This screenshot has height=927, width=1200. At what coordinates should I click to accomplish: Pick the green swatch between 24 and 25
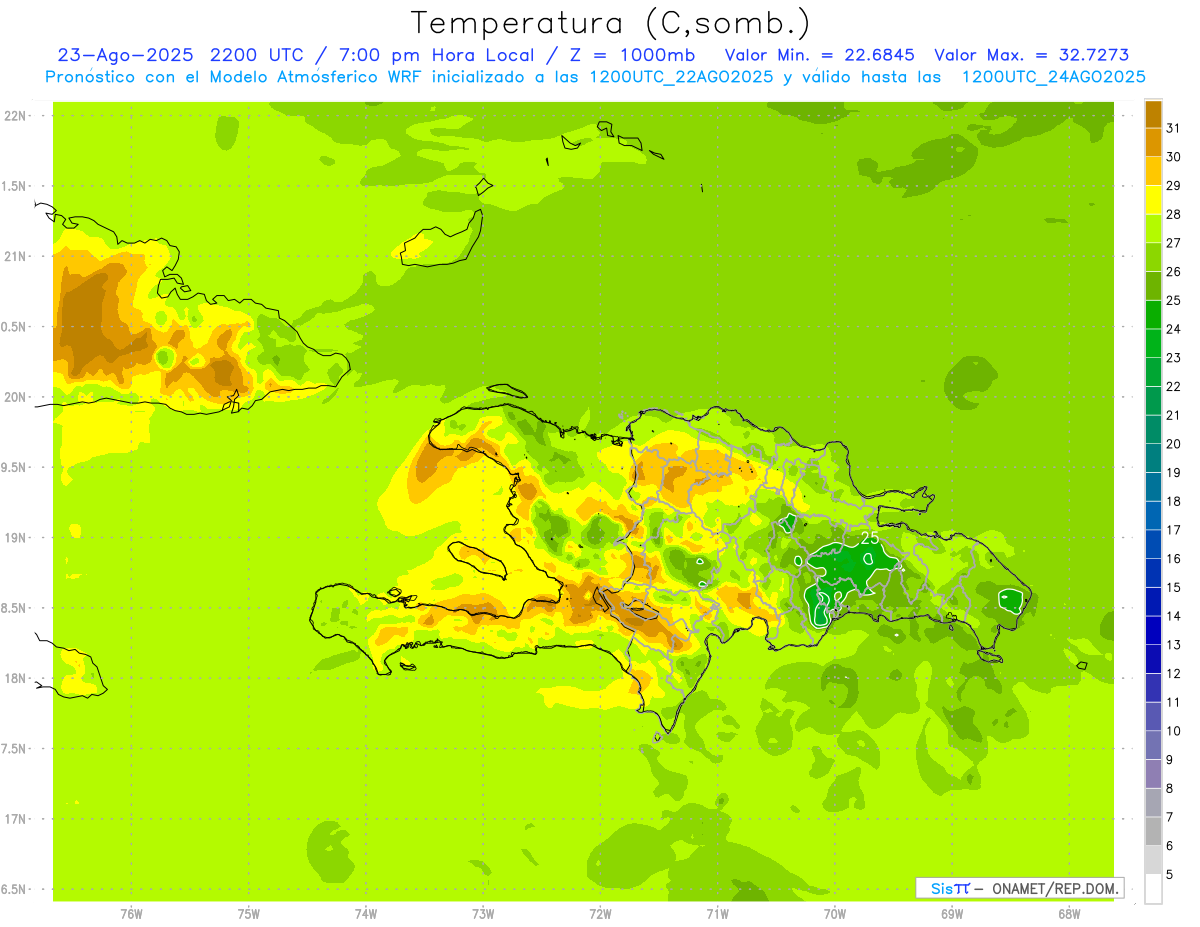click(1153, 314)
